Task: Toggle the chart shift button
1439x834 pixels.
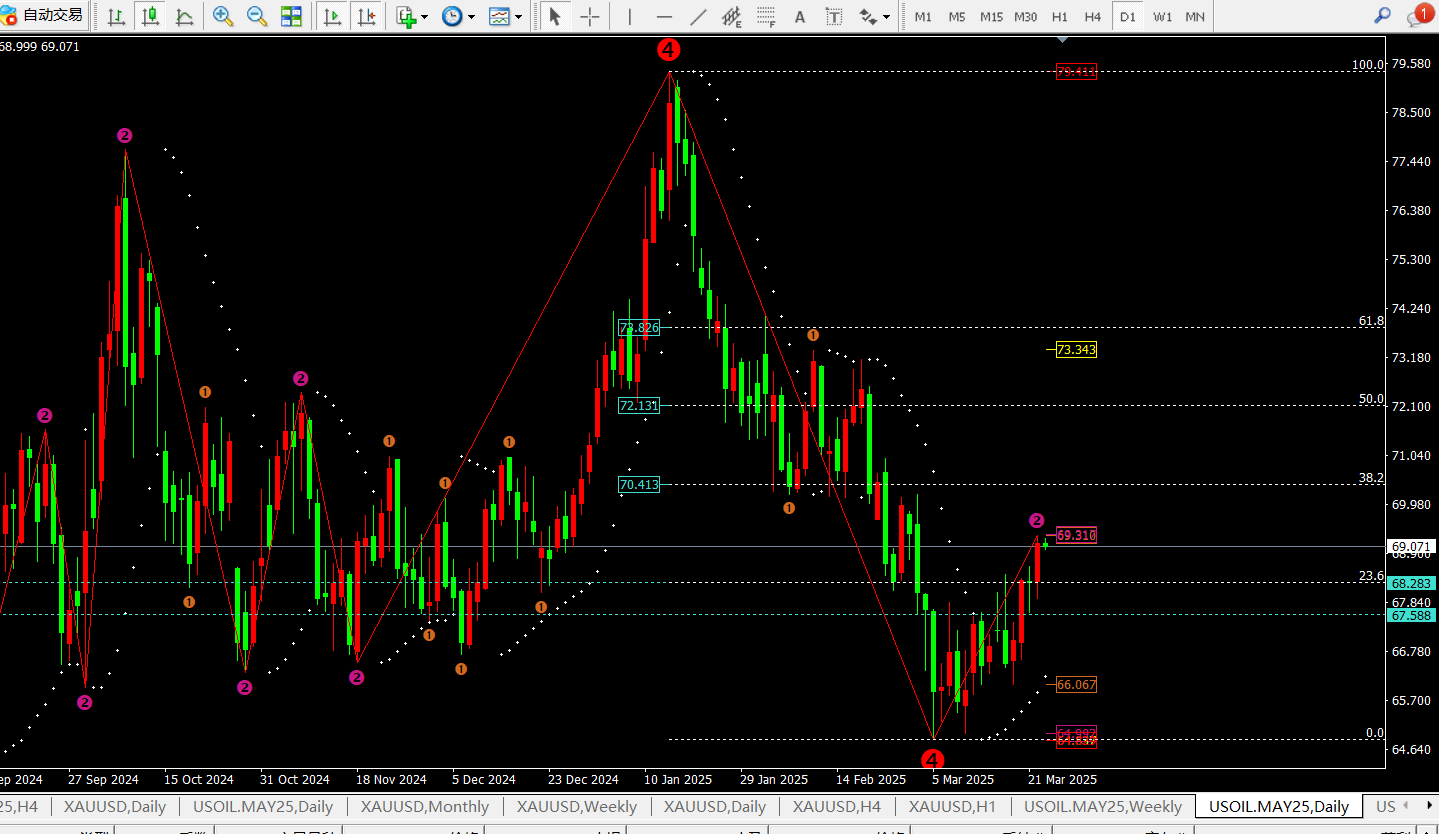Action: click(367, 16)
